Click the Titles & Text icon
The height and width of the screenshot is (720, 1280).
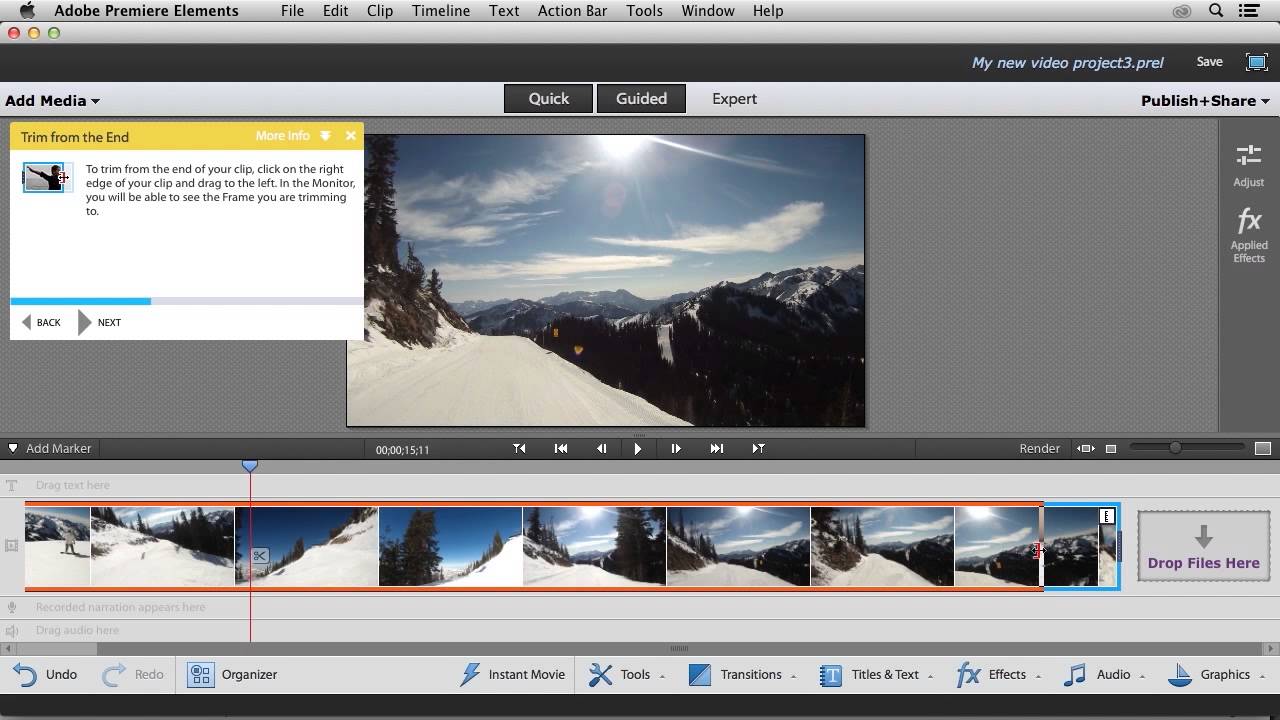(x=831, y=675)
